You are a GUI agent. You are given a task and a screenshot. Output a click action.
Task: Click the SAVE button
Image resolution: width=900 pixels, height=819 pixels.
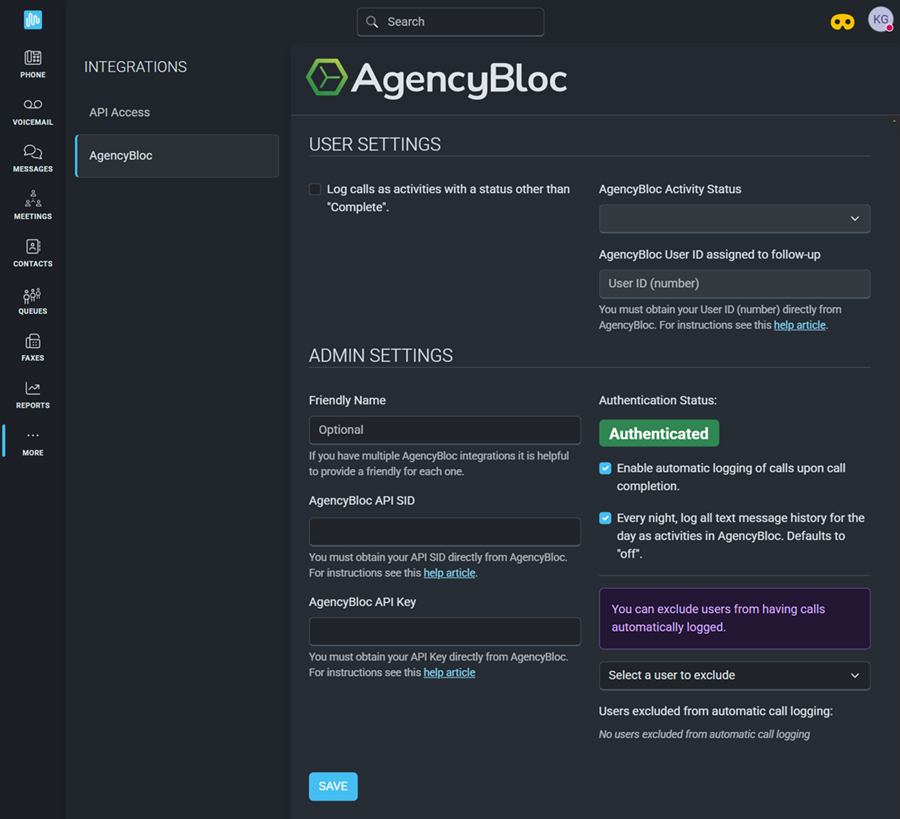[333, 786]
